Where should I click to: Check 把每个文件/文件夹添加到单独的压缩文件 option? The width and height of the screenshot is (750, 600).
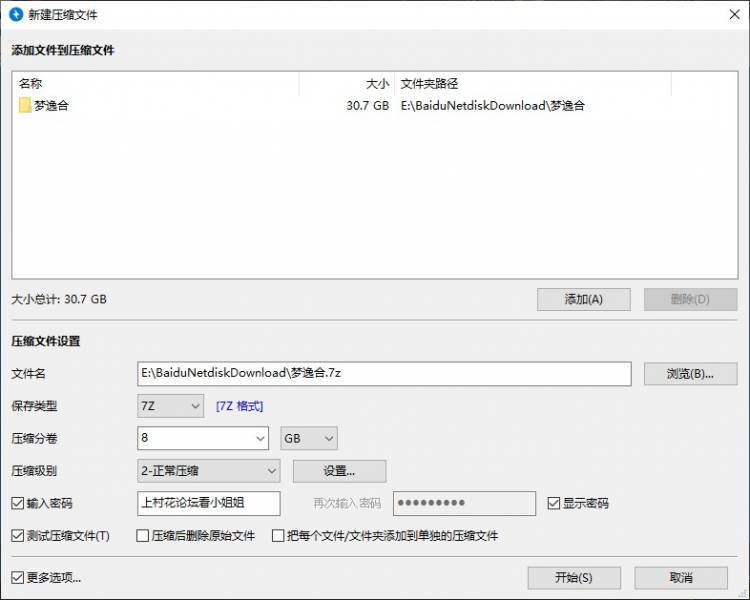(278, 535)
